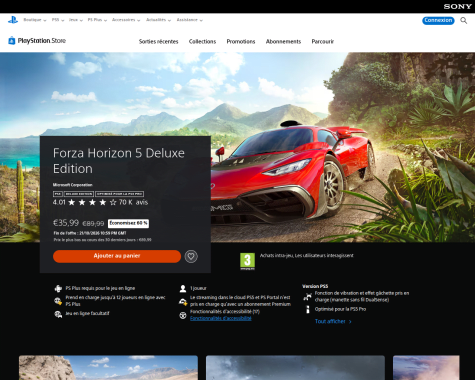This screenshot has height=380, width=475.
Task: Click the Connexion sign-in button
Action: pyautogui.click(x=438, y=20)
